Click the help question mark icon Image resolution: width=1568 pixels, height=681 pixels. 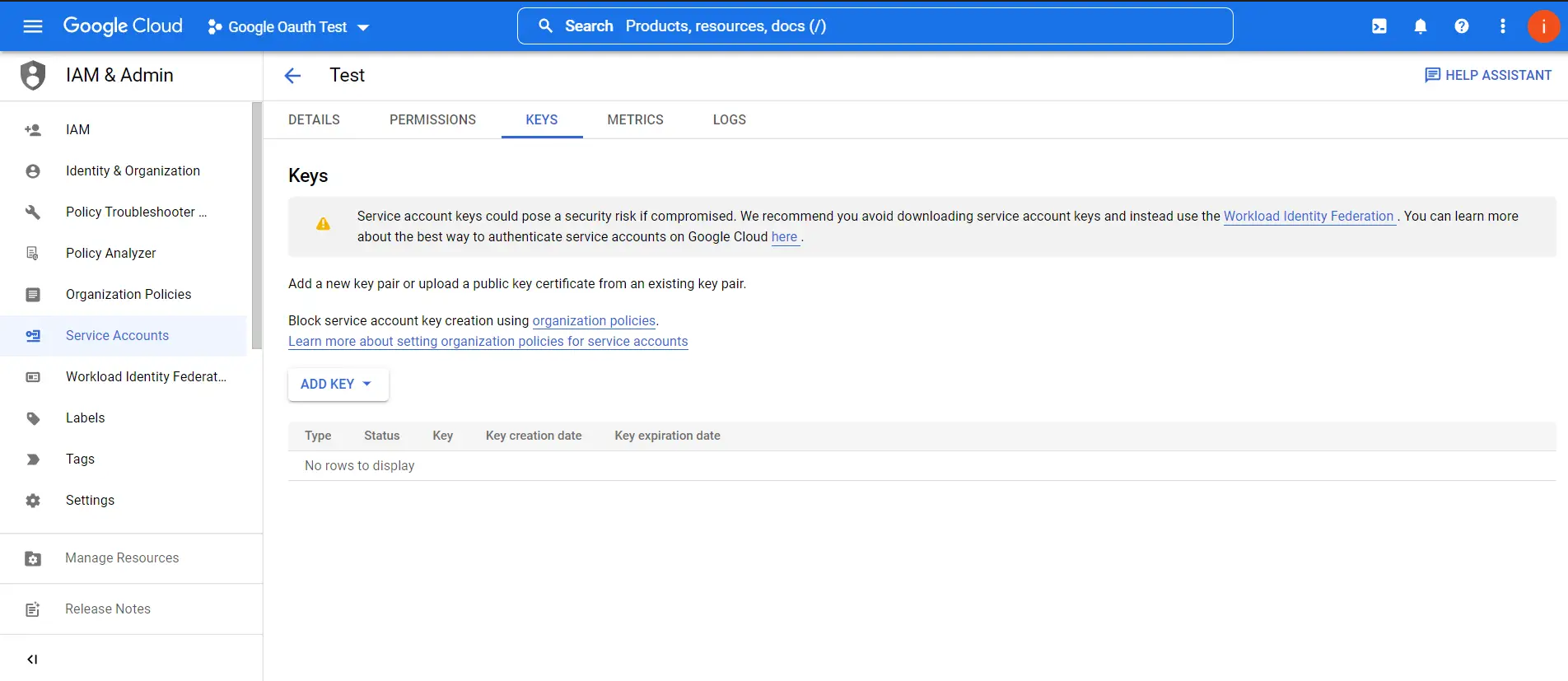(x=1461, y=26)
